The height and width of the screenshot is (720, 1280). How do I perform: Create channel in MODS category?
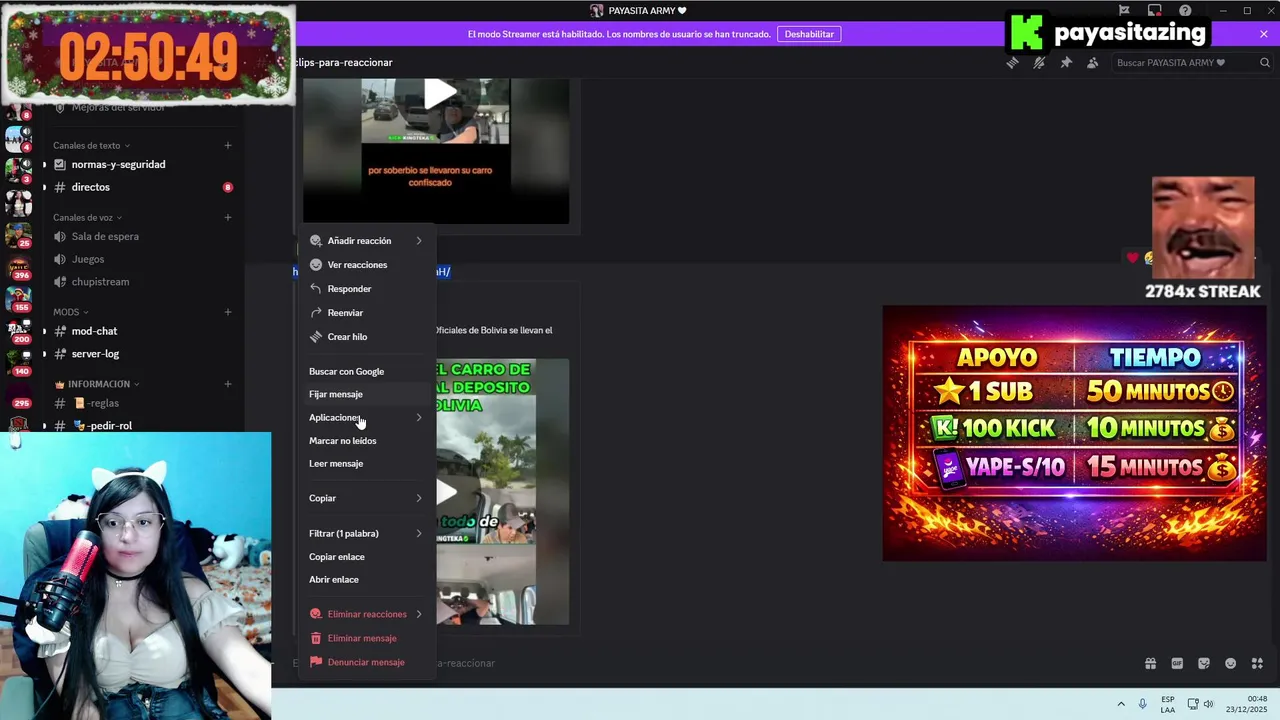(x=228, y=312)
